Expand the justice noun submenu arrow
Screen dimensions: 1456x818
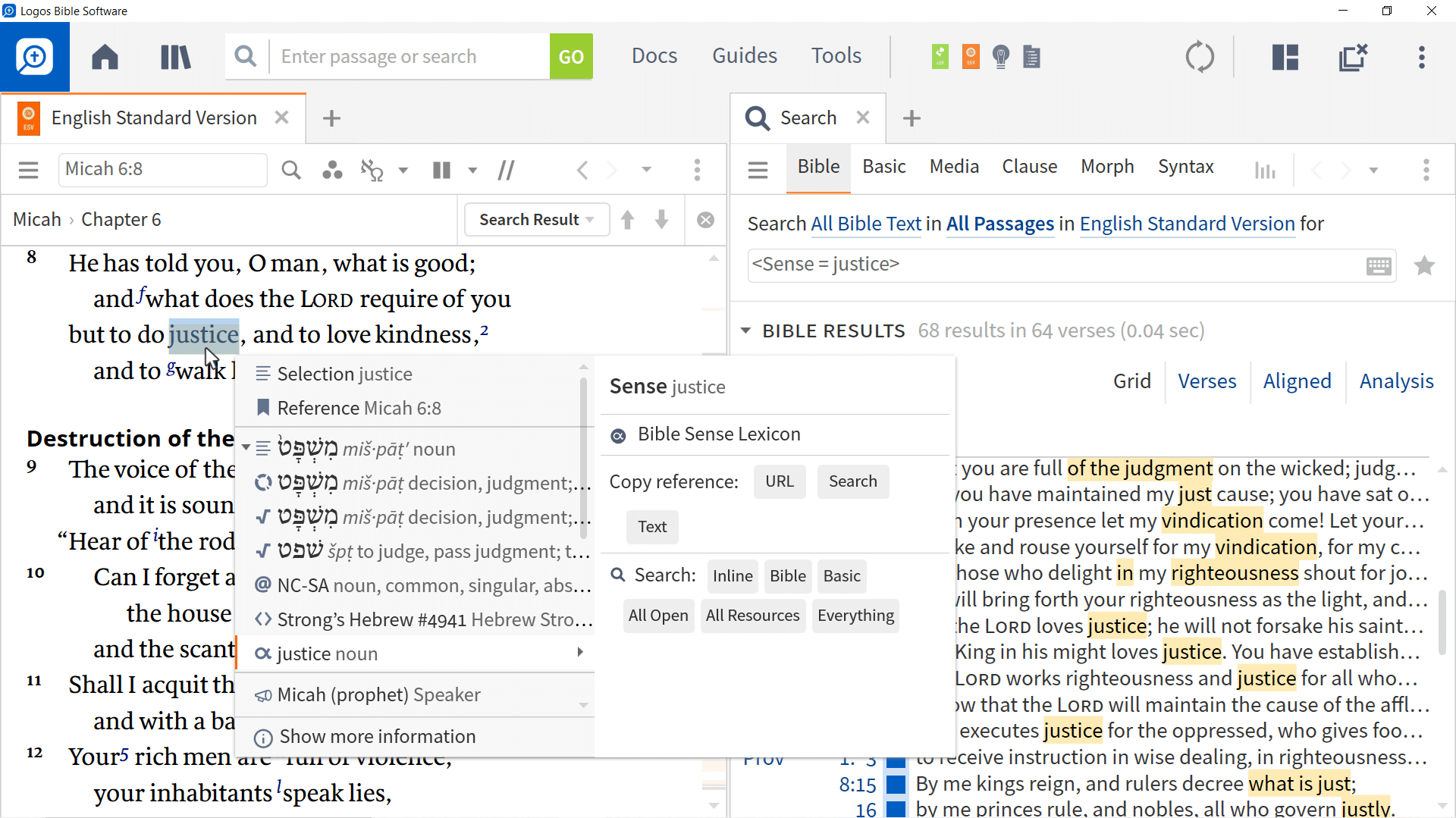[x=580, y=652]
